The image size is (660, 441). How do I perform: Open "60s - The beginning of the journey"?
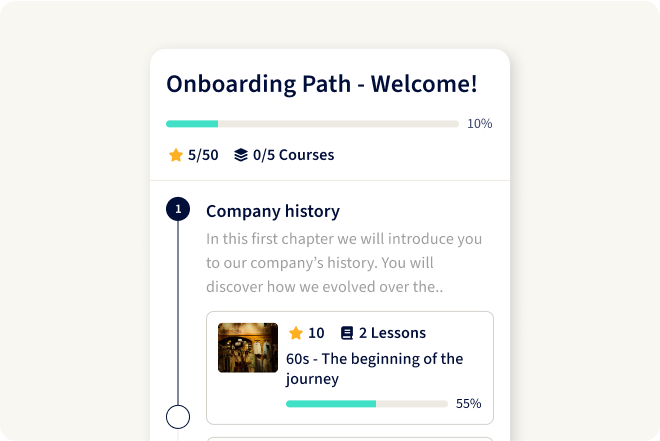click(374, 368)
